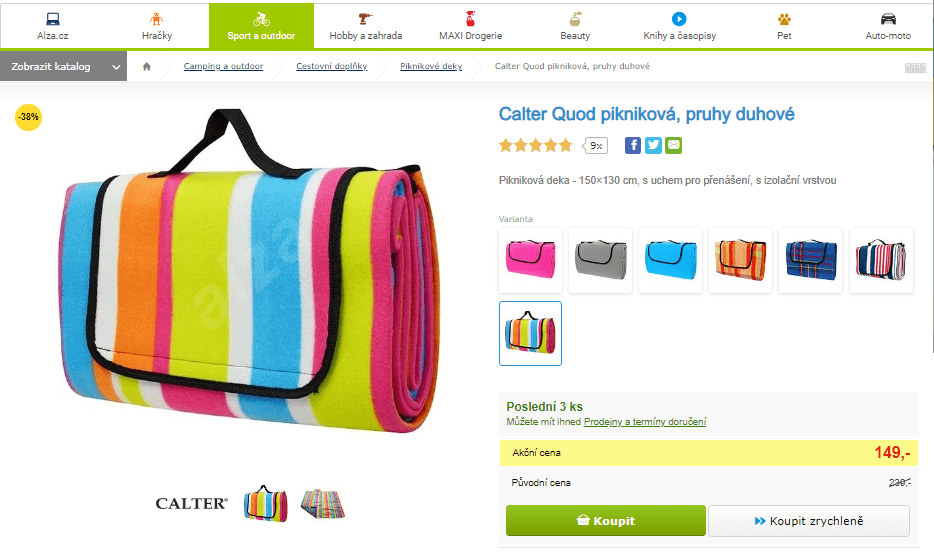Send product by email icon
This screenshot has height=554, width=934.
coord(674,145)
